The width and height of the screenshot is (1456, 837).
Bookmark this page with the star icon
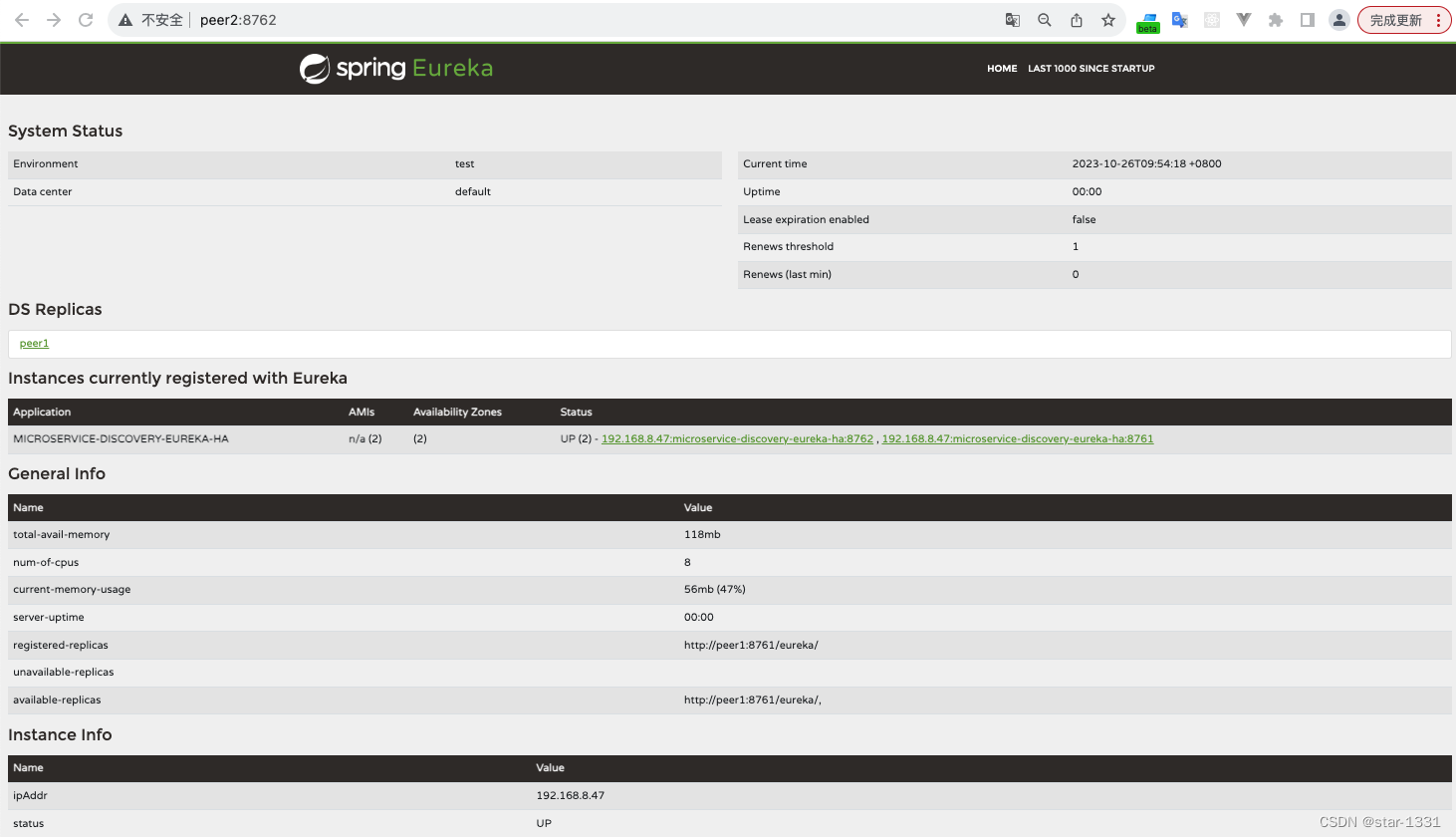click(x=1108, y=20)
